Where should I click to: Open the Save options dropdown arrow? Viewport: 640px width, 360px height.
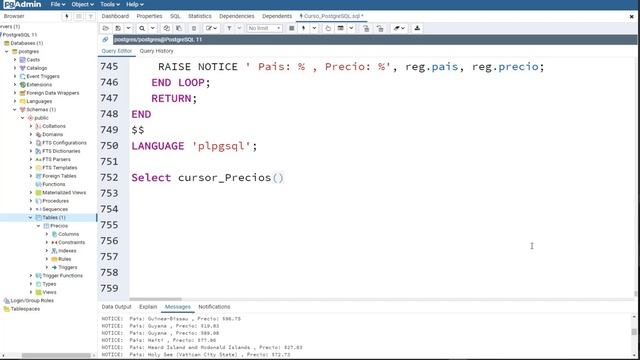pos(129,28)
